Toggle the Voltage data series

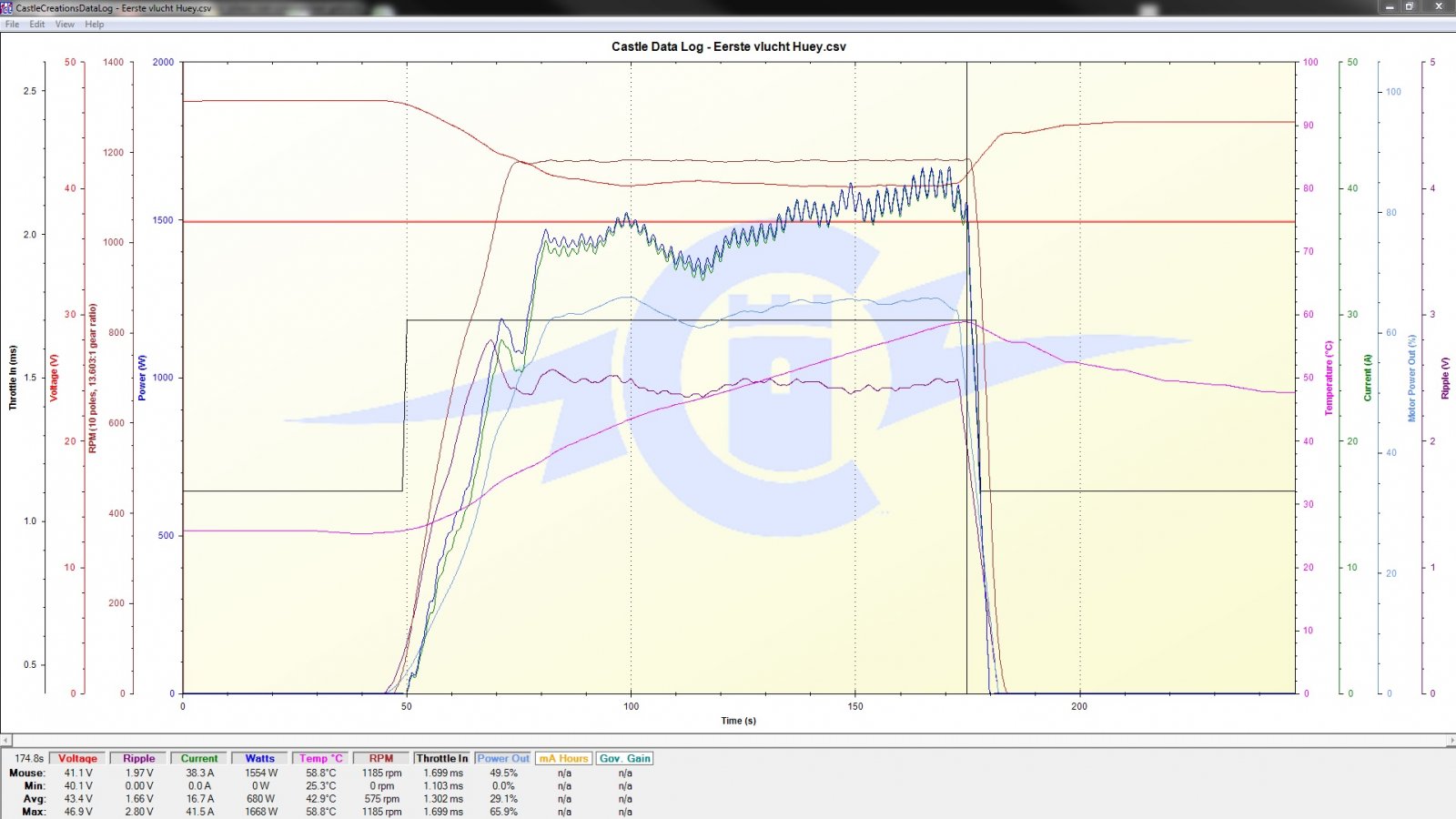pos(77,758)
